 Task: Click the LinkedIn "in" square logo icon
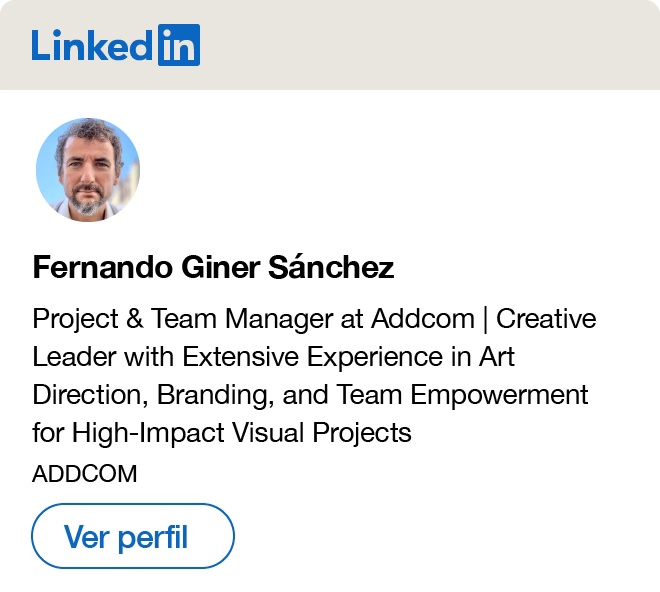click(179, 45)
